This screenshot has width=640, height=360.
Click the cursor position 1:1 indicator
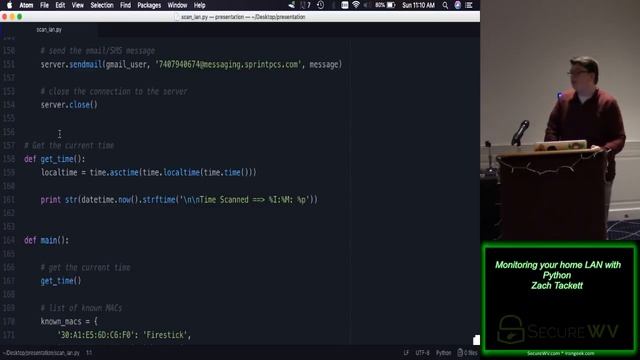(x=89, y=353)
